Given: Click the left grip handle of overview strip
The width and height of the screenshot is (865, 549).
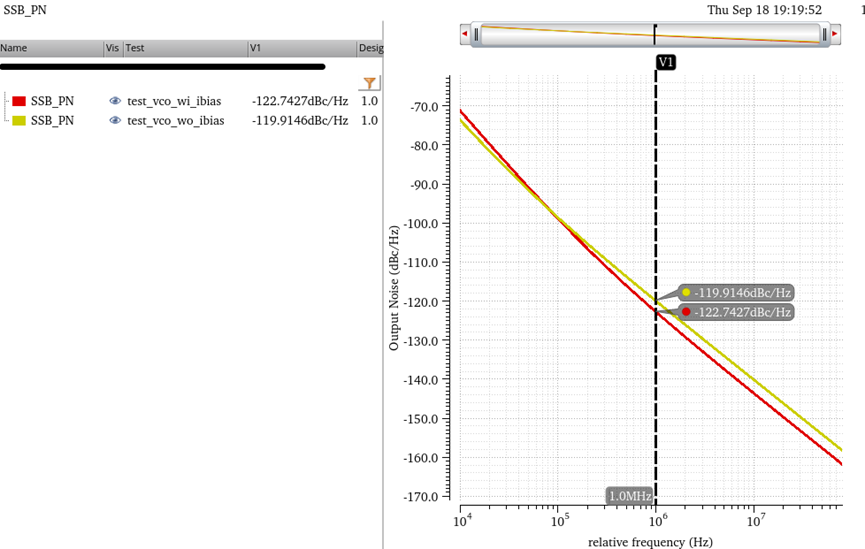Looking at the screenshot, I should [x=477, y=34].
